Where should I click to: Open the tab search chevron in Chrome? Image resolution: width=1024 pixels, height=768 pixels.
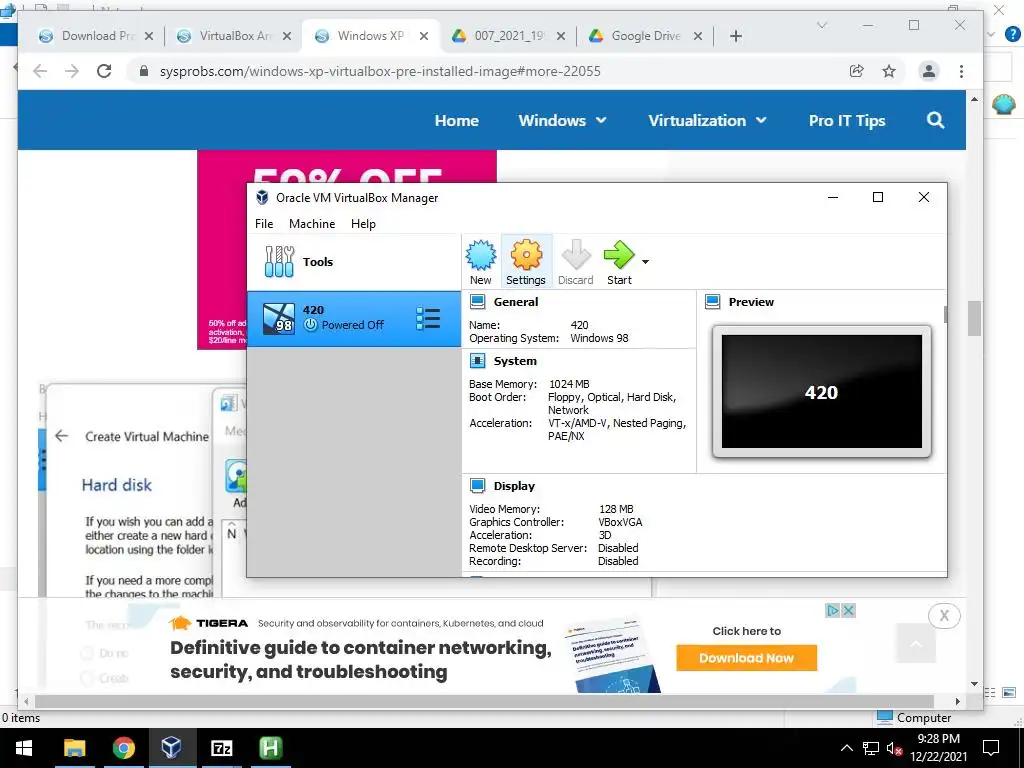pyautogui.click(x=822, y=25)
